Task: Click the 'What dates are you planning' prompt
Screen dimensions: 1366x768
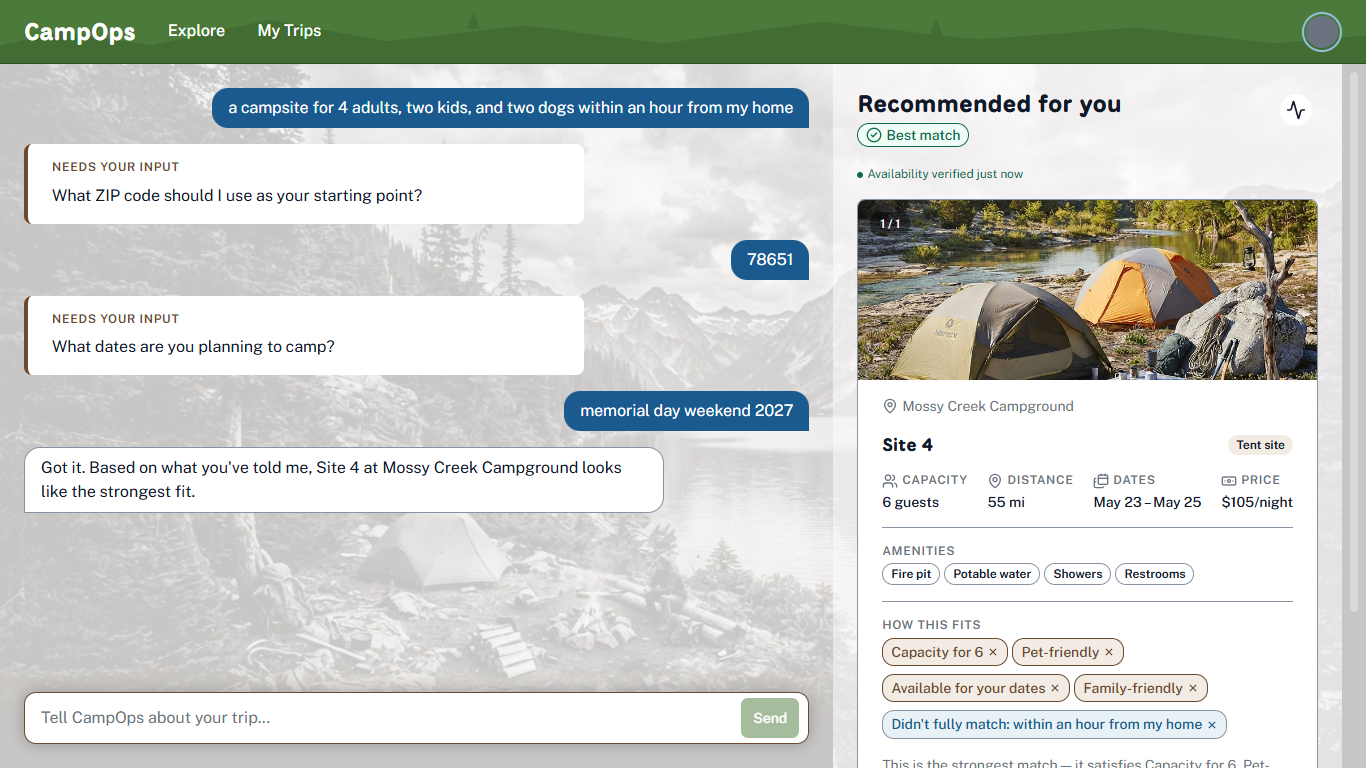Action: pos(305,336)
